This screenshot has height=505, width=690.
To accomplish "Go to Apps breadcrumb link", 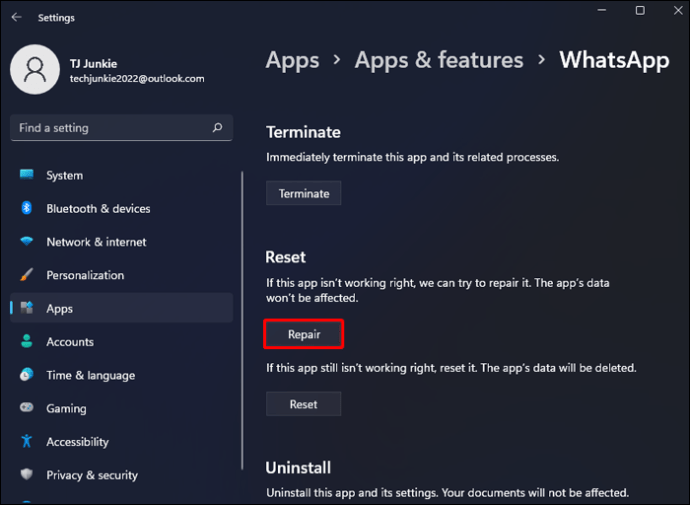I will (x=292, y=60).
